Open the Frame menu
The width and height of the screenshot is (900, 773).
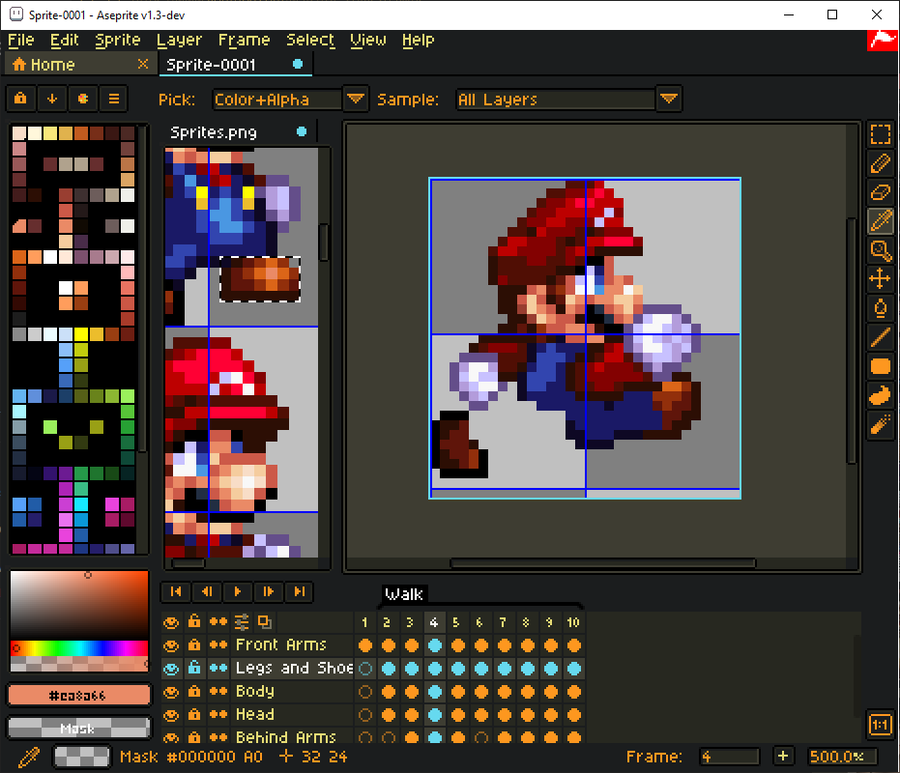tap(244, 40)
